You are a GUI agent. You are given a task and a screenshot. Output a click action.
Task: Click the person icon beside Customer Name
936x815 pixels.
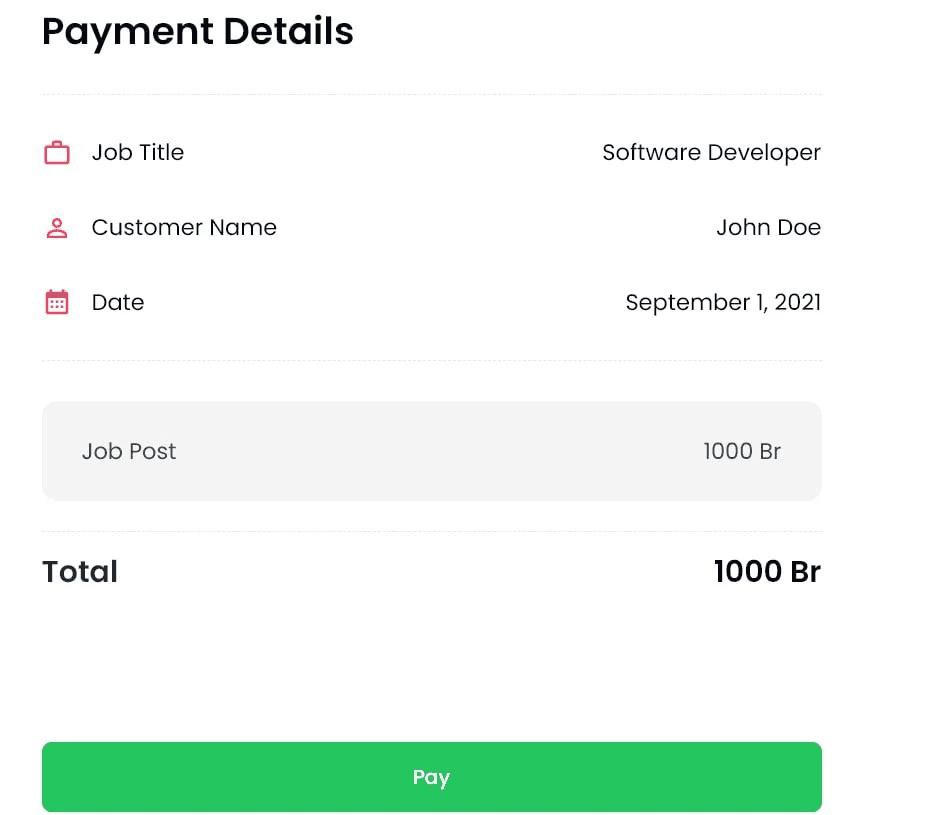(57, 228)
